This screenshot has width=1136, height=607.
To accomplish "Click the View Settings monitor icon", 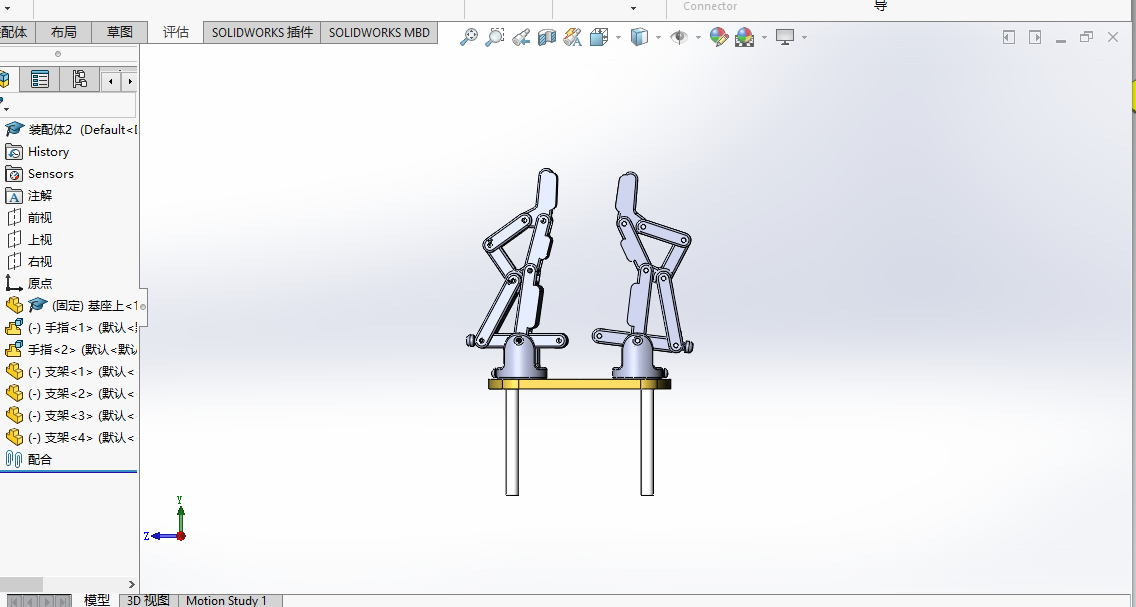I will (x=785, y=37).
